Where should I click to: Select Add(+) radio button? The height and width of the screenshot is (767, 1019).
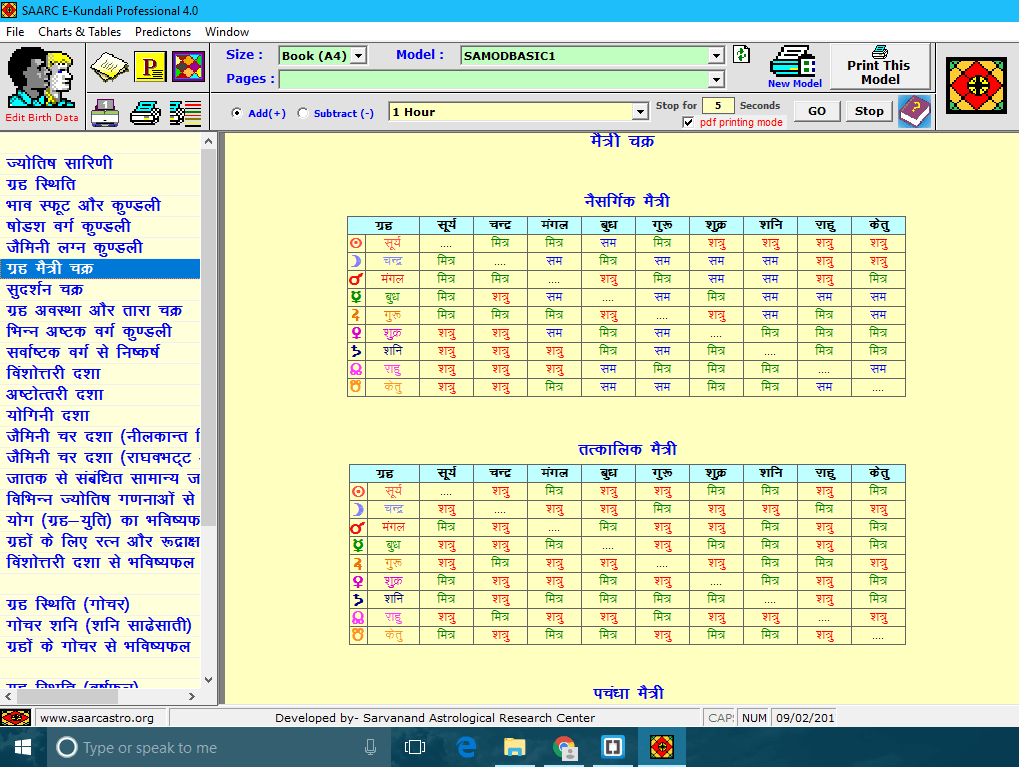tap(237, 113)
